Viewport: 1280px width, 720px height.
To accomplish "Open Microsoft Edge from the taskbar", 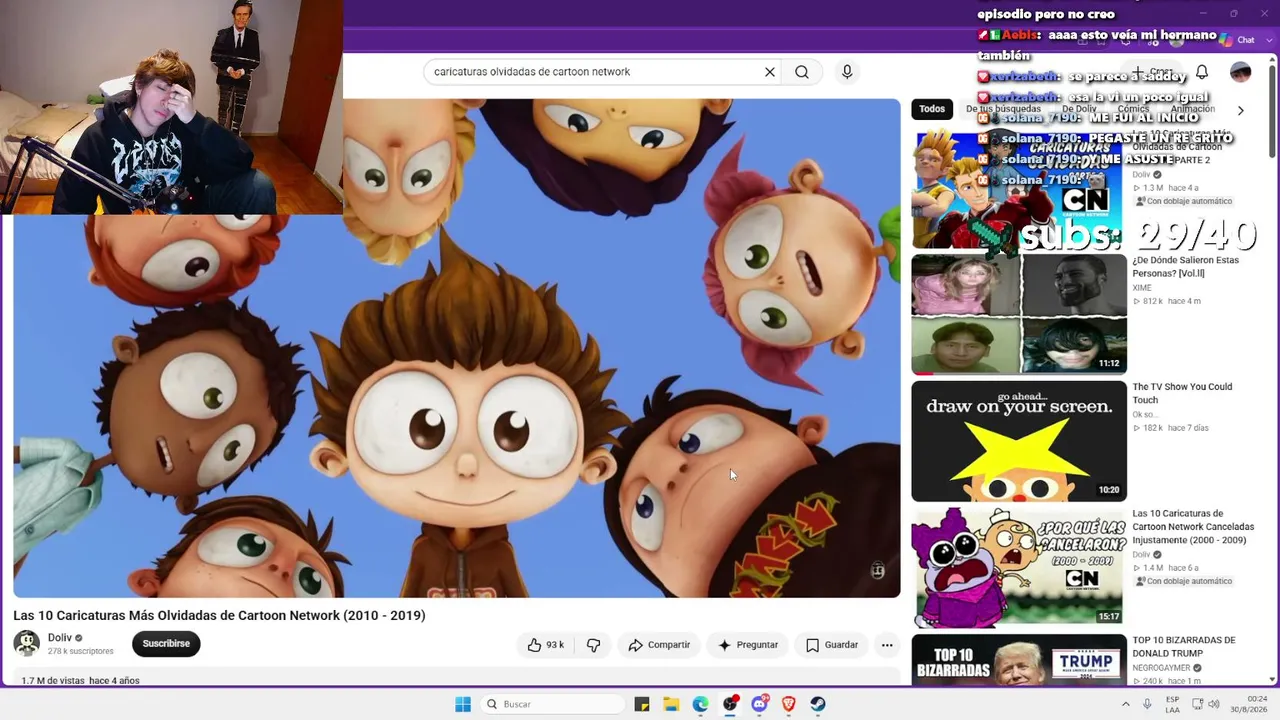I will click(701, 704).
